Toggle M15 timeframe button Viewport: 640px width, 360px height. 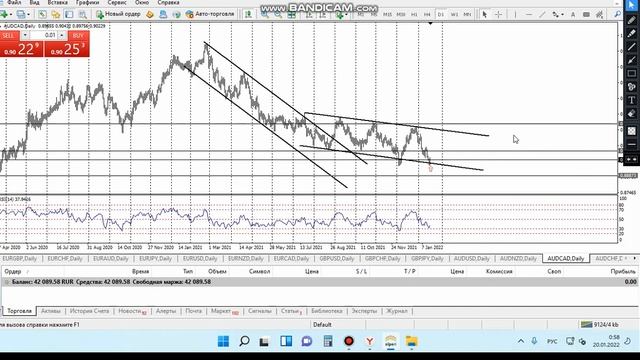point(387,14)
